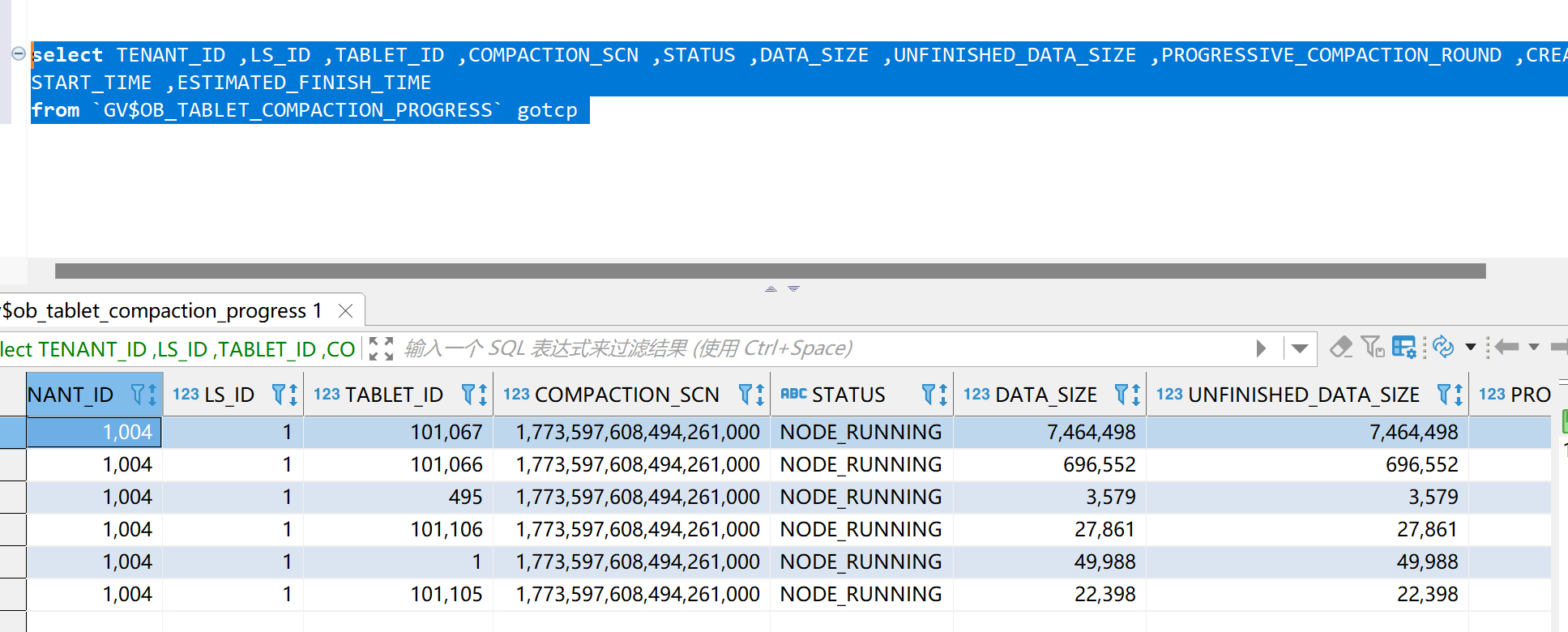Click the SQL filter expression input field
Viewport: 1568px width, 632px height.
tap(810, 348)
